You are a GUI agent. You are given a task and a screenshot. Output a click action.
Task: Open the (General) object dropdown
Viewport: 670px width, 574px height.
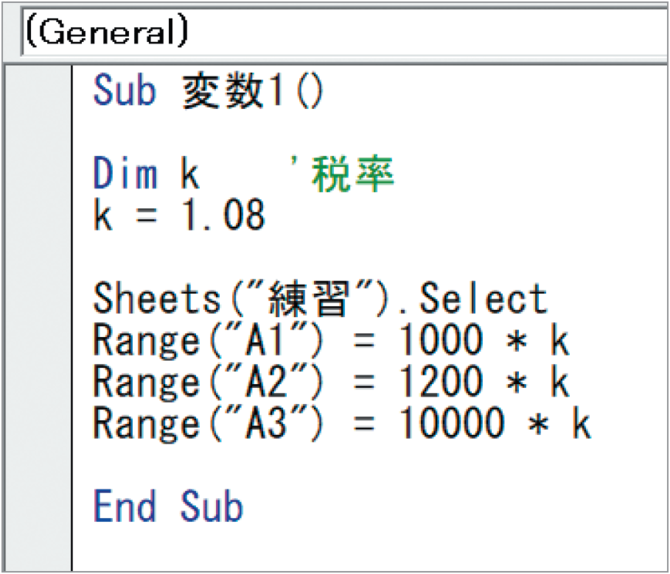click(x=345, y=32)
